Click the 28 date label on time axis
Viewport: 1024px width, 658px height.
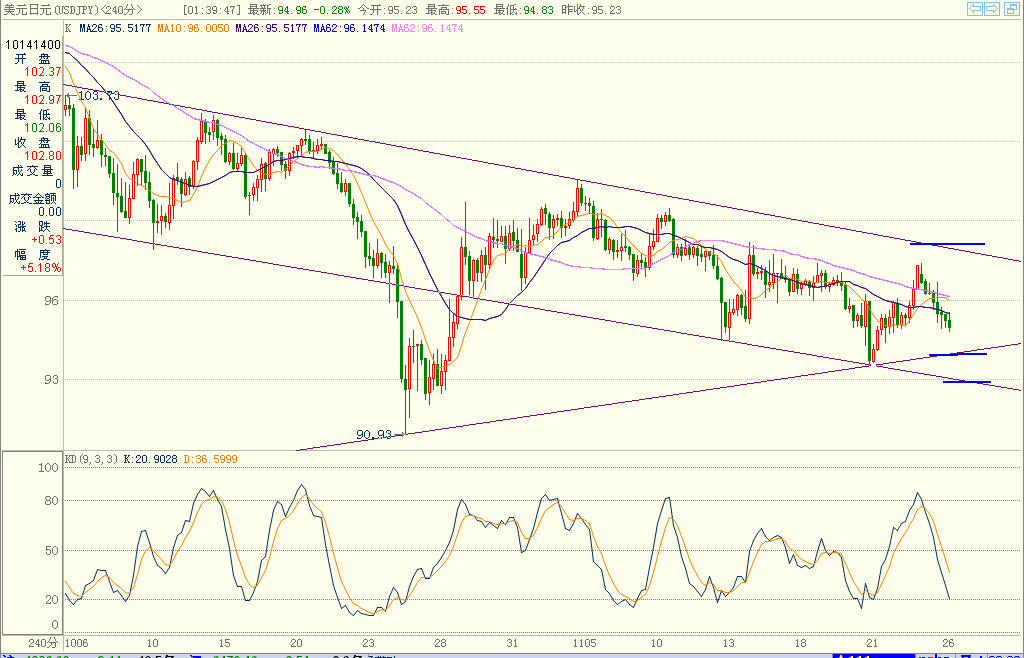(x=440, y=644)
